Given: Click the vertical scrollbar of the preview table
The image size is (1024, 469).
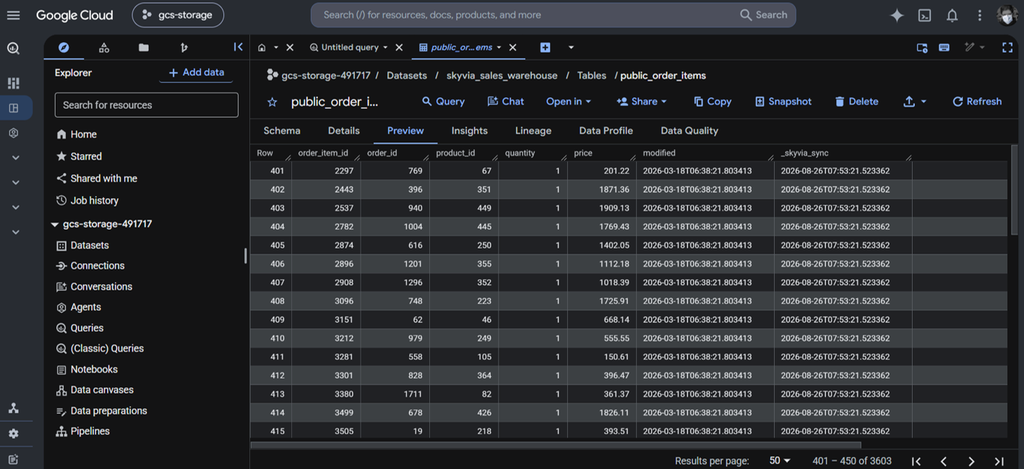Looking at the screenshot, I should click(1014, 191).
